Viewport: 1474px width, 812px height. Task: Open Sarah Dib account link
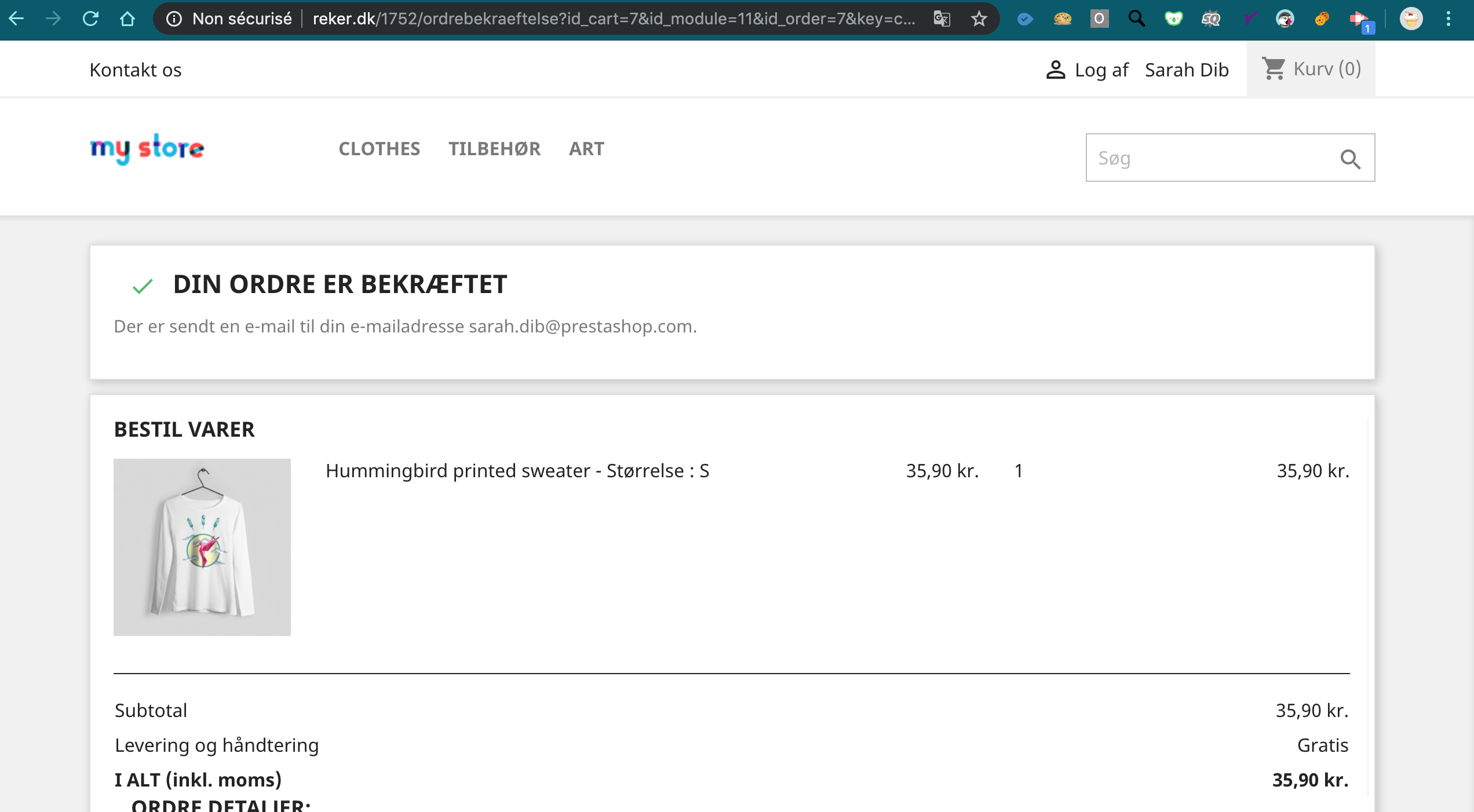coord(1187,70)
